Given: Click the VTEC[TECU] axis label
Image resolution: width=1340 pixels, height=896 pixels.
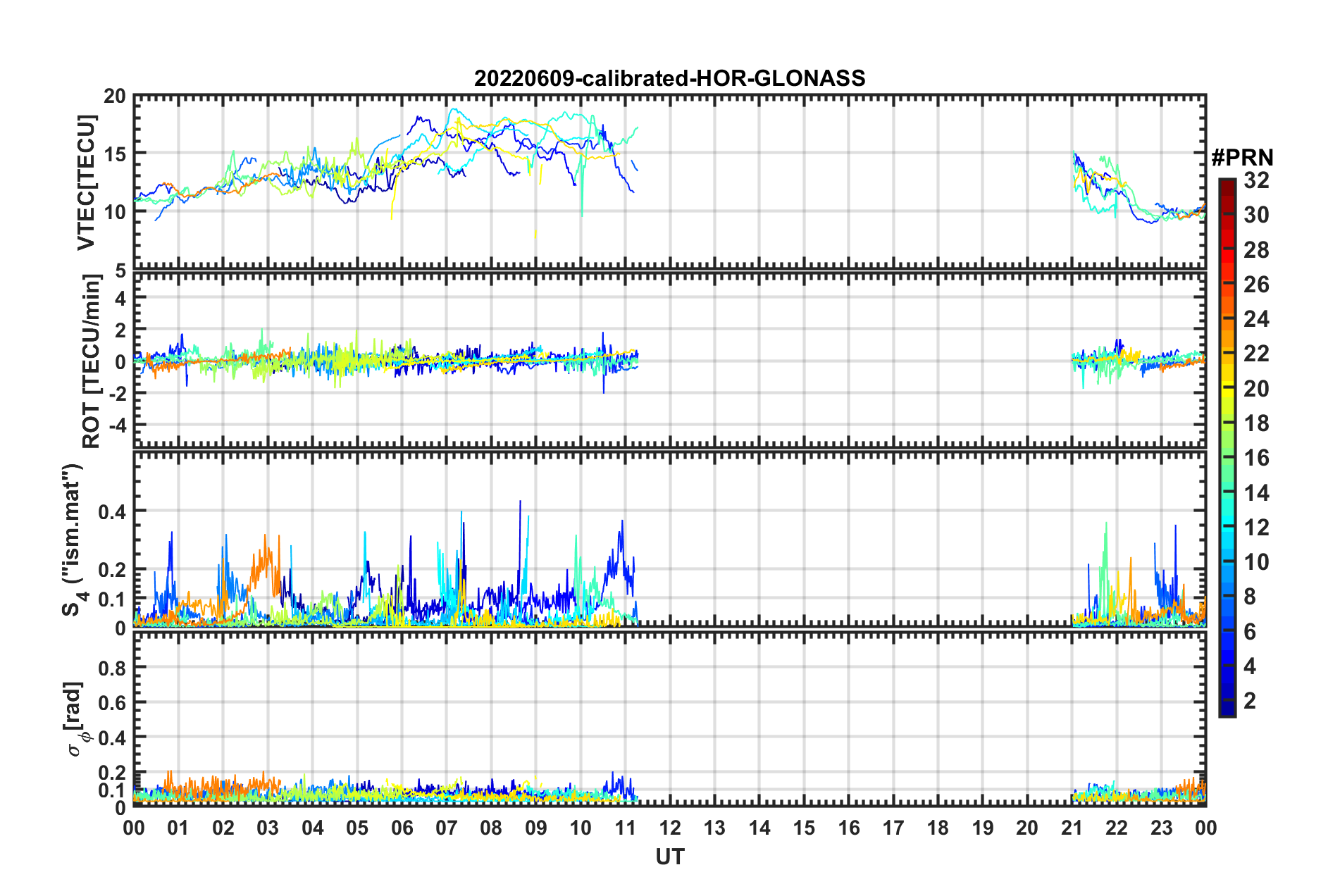Looking at the screenshot, I should coord(86,182).
